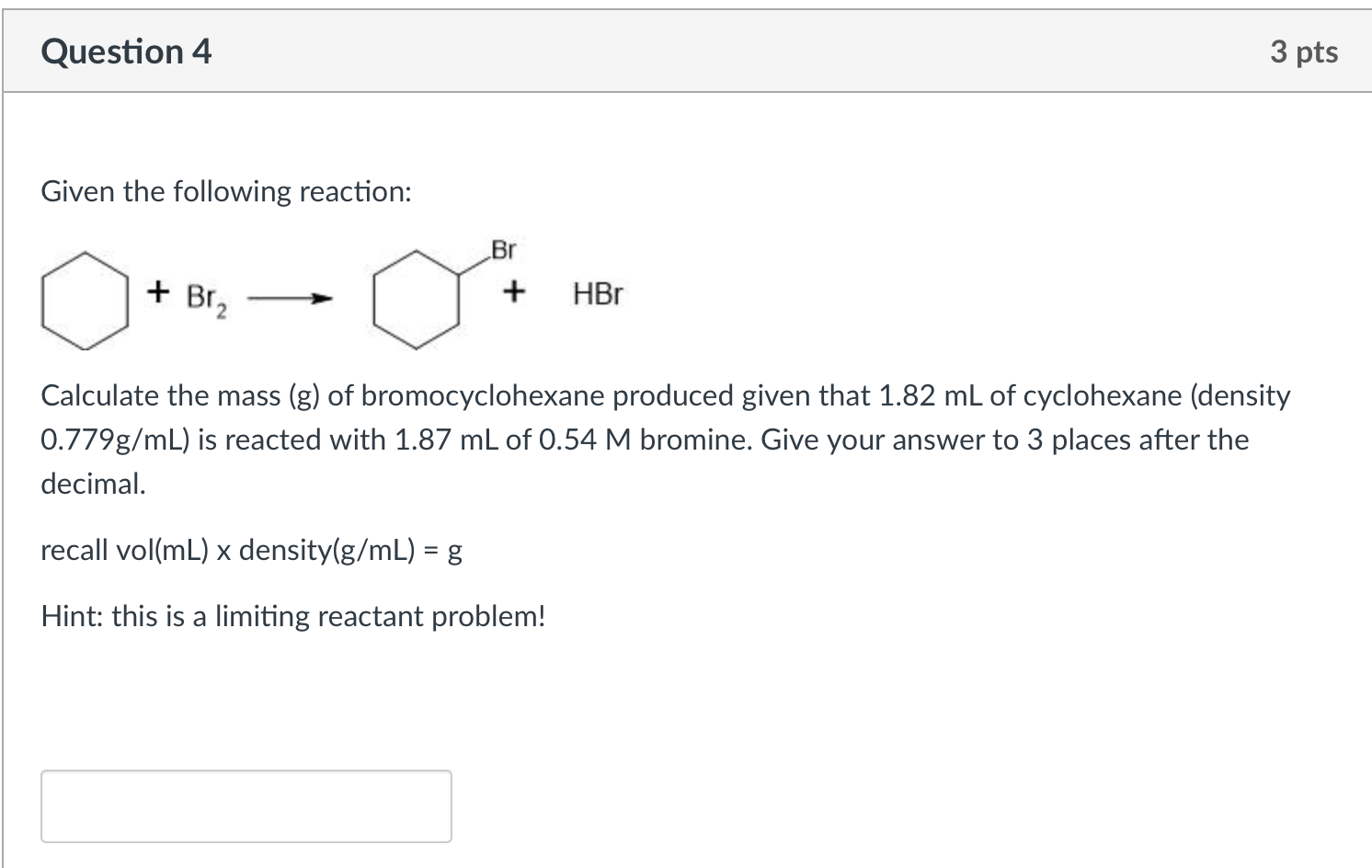Viewport: 1372px width, 868px height.
Task: Click the reaction arrow
Action: (290, 298)
